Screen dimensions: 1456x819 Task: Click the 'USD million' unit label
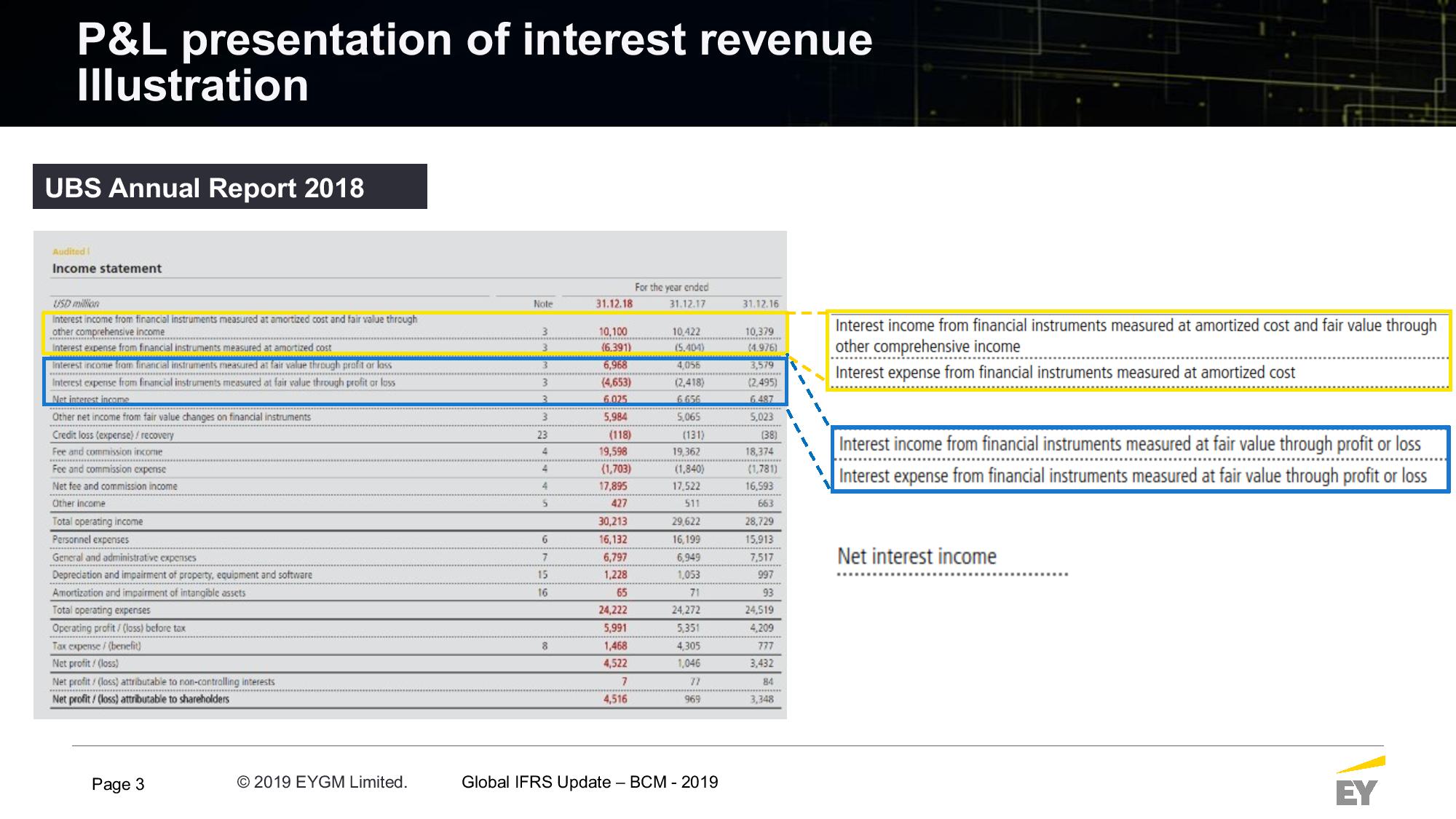pyautogui.click(x=76, y=304)
